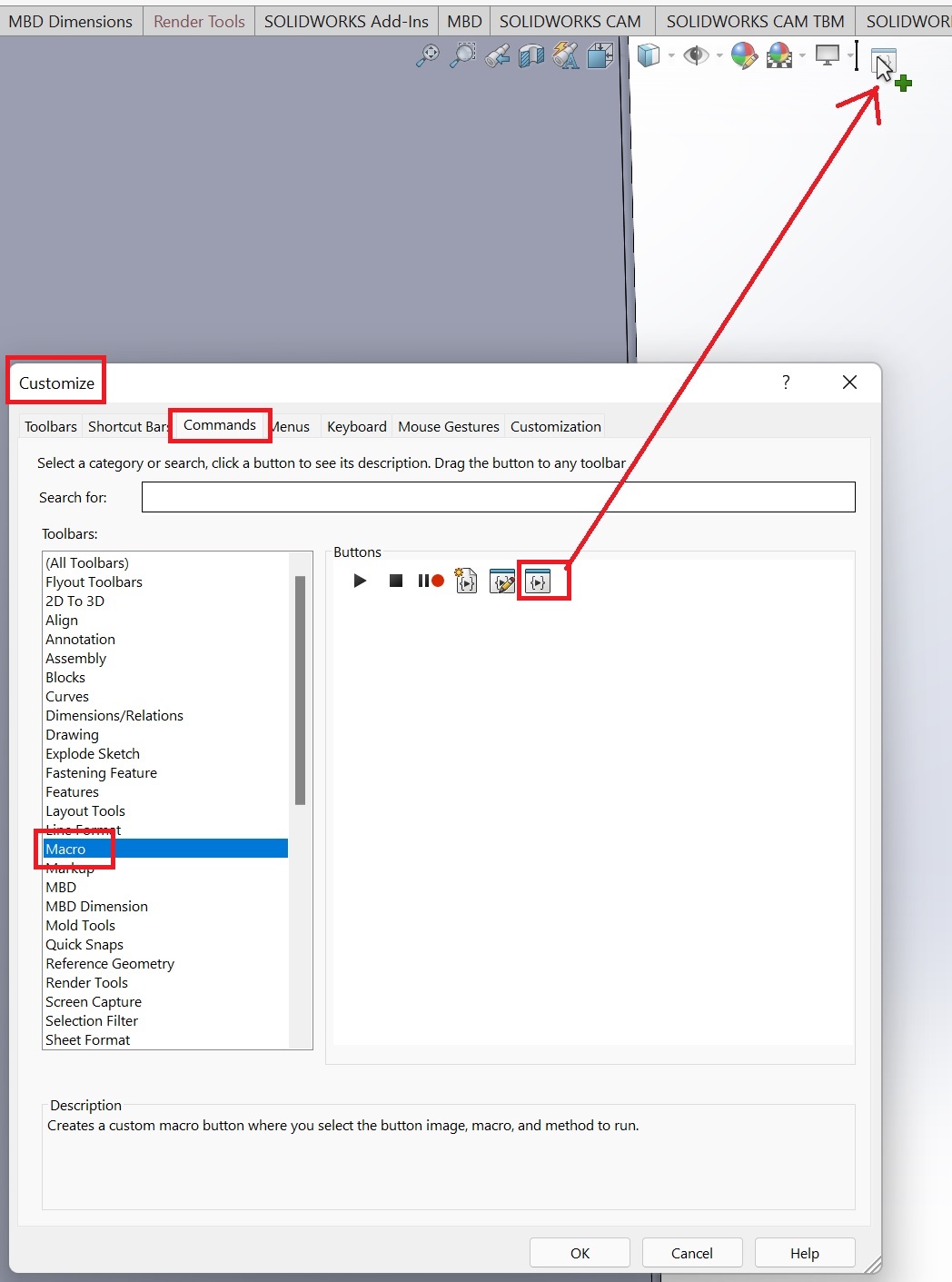Open Render Tools tab
This screenshot has width=952, height=1282.
pyautogui.click(x=199, y=21)
